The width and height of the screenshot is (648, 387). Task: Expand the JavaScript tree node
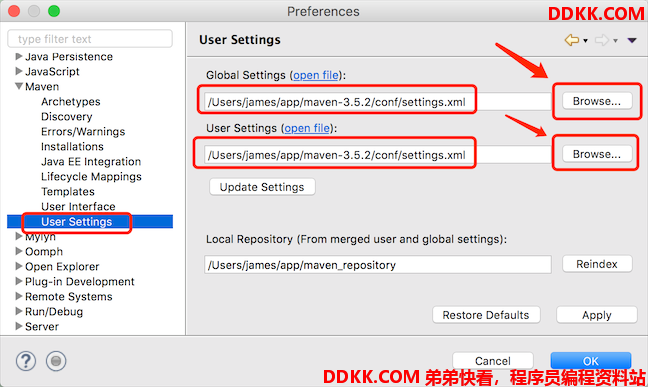pyautogui.click(x=19, y=71)
